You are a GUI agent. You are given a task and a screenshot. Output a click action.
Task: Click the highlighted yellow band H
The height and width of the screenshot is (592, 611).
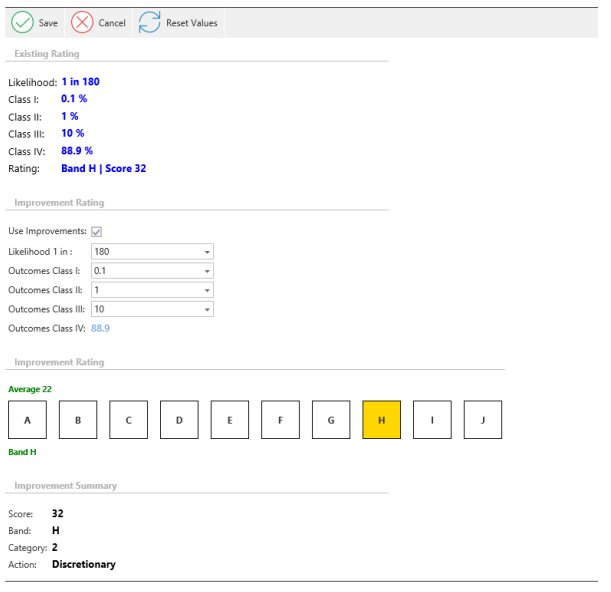[x=381, y=420]
